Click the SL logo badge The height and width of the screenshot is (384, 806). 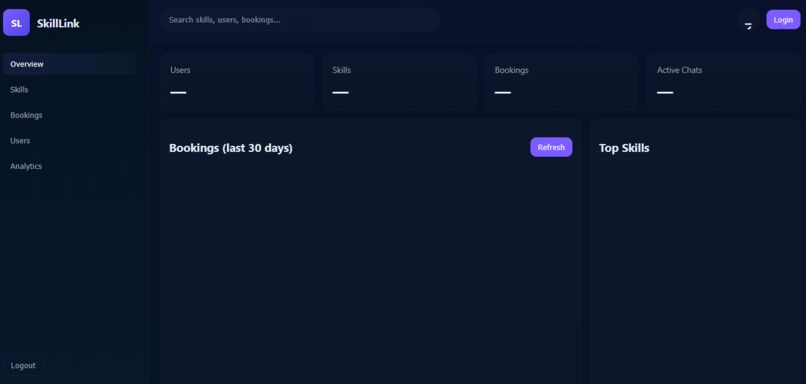pos(16,23)
